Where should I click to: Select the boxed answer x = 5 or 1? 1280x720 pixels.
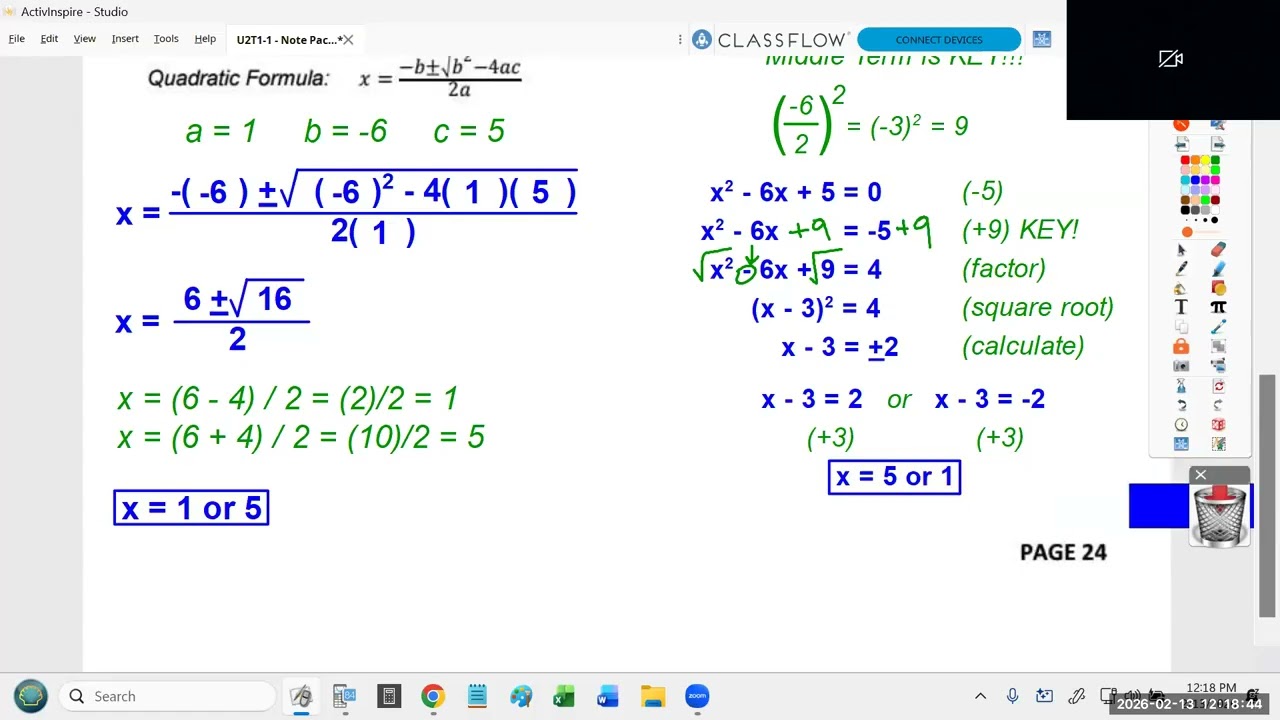point(895,477)
